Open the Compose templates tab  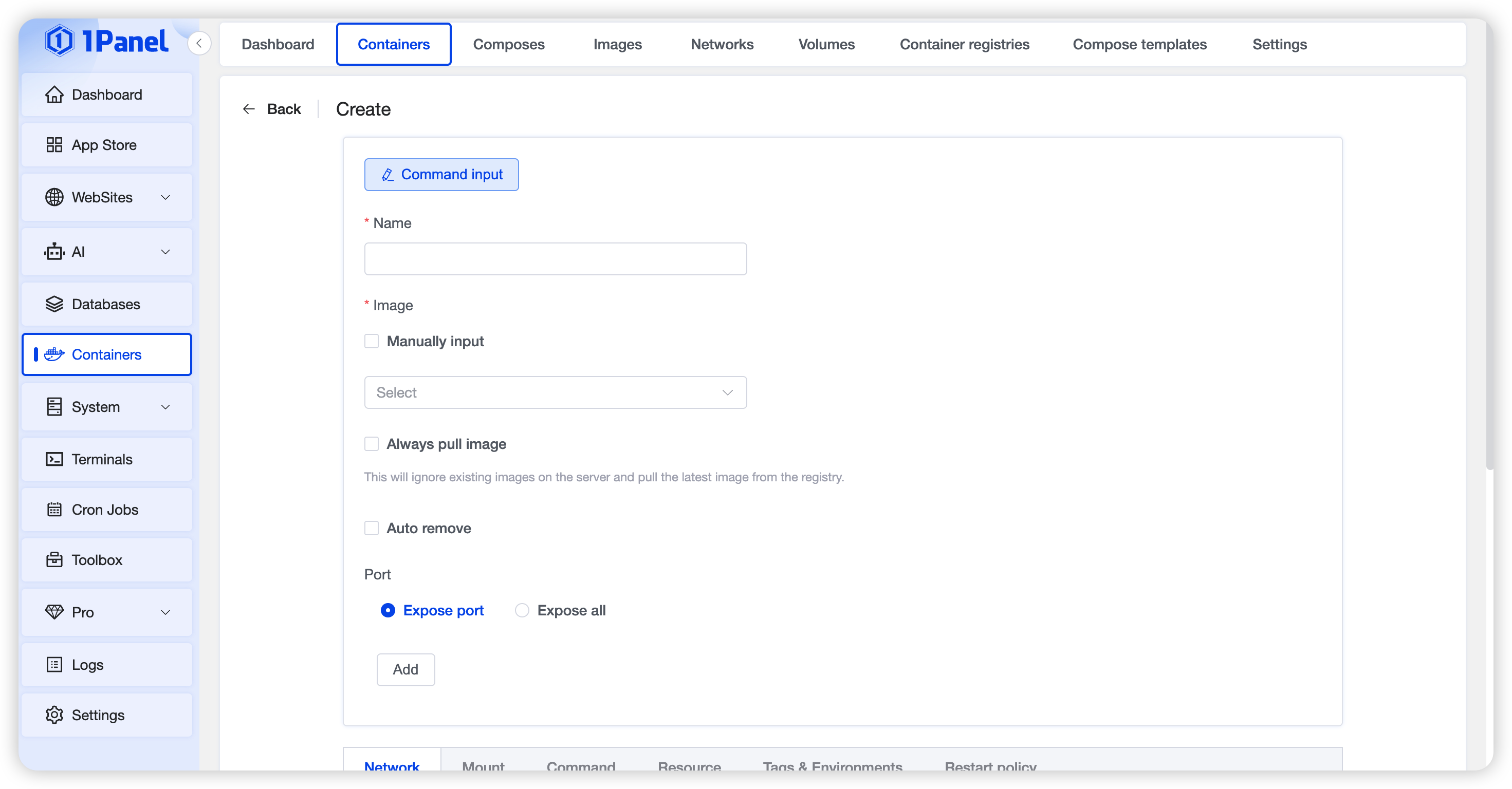1139,45
